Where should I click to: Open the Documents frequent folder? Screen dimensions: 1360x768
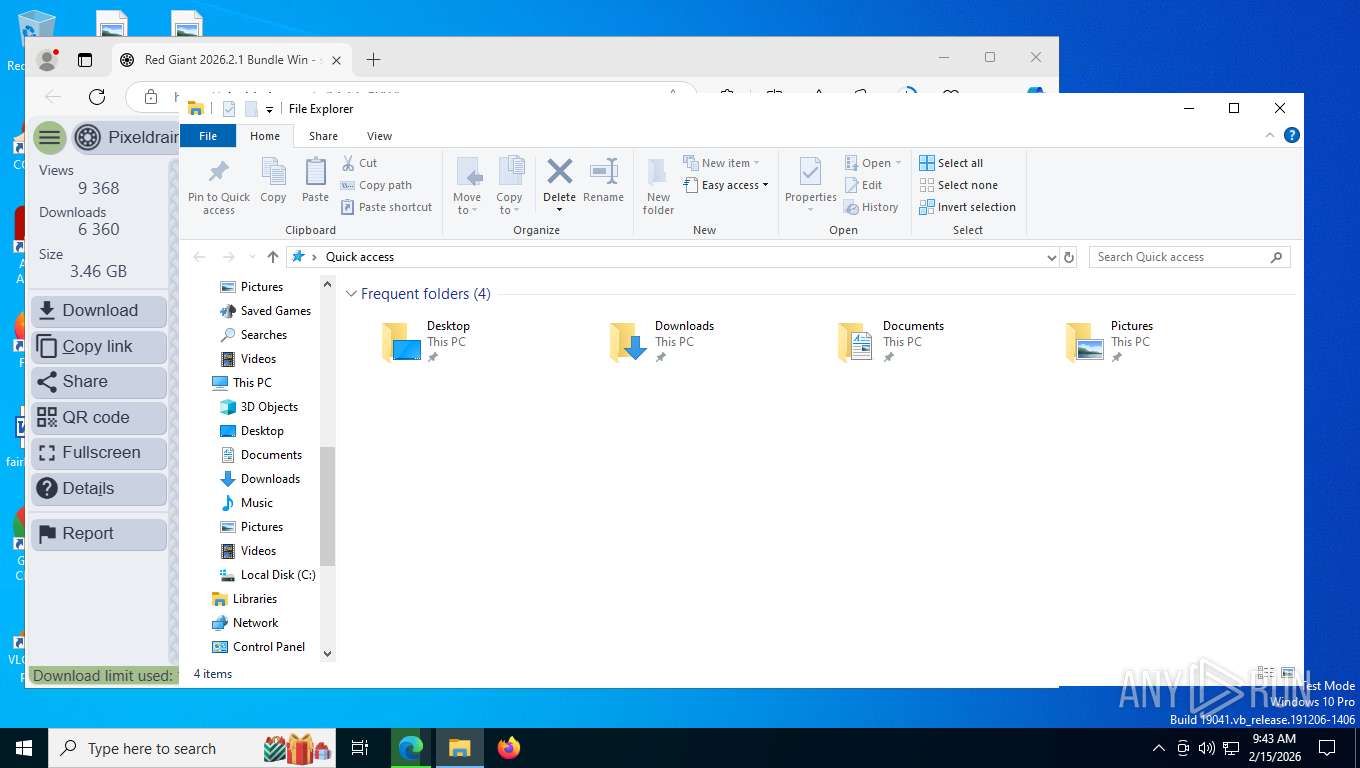pos(890,341)
